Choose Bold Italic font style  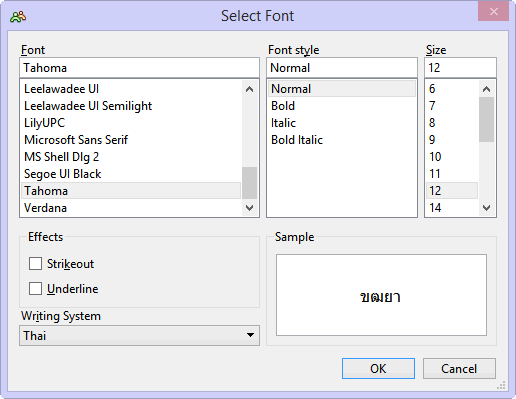(342, 140)
